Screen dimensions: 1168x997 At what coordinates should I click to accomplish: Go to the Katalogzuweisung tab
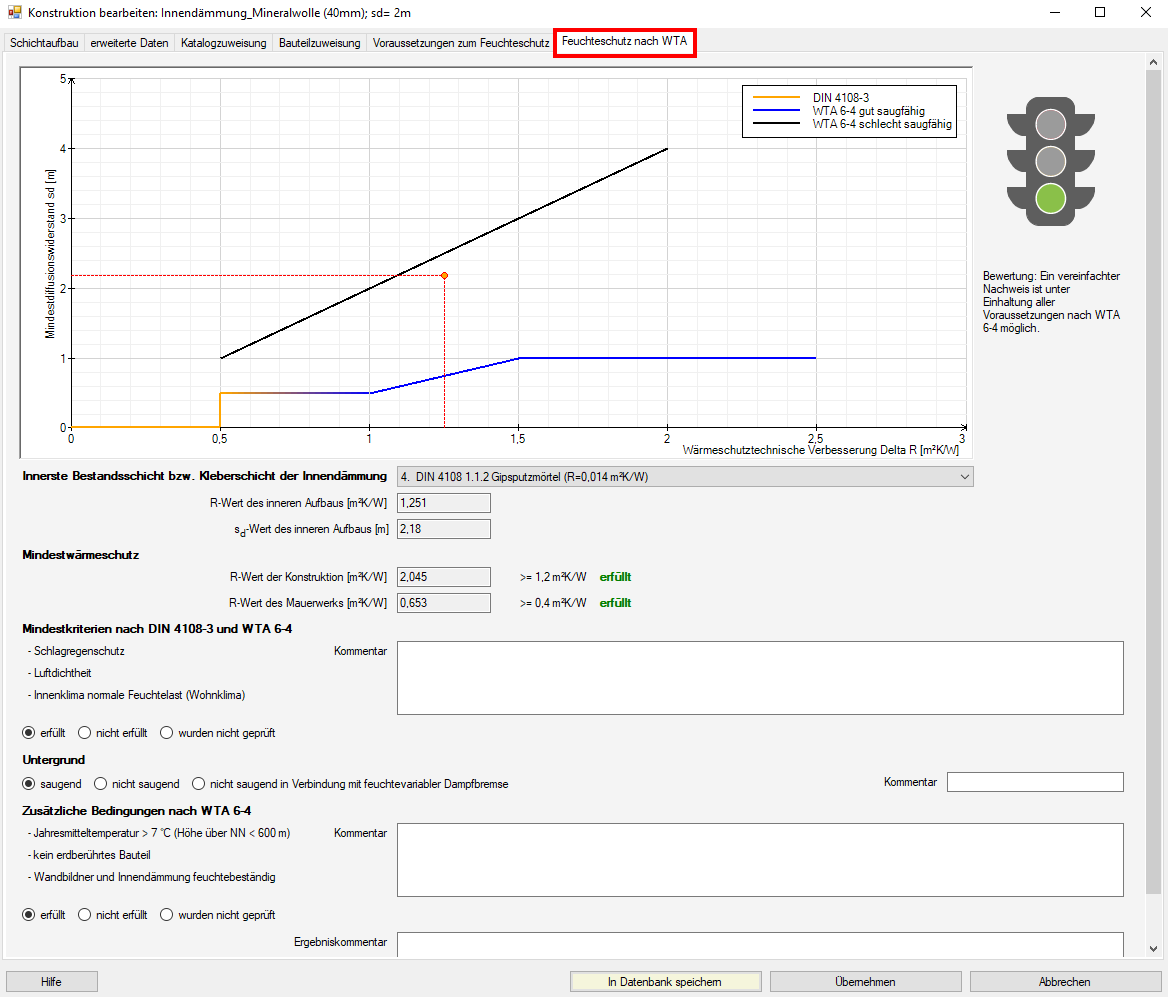(223, 43)
